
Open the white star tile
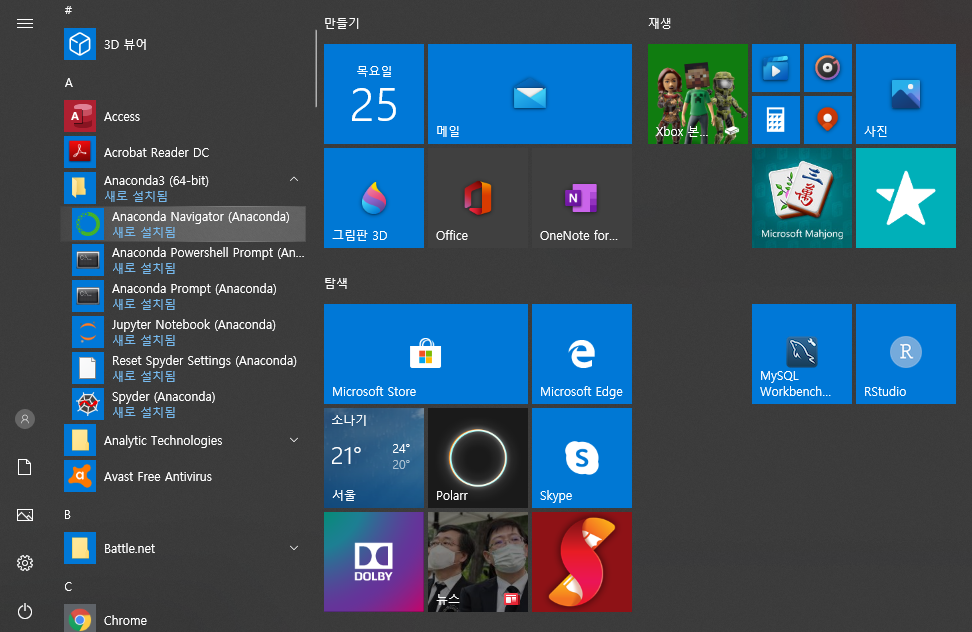pos(906,198)
